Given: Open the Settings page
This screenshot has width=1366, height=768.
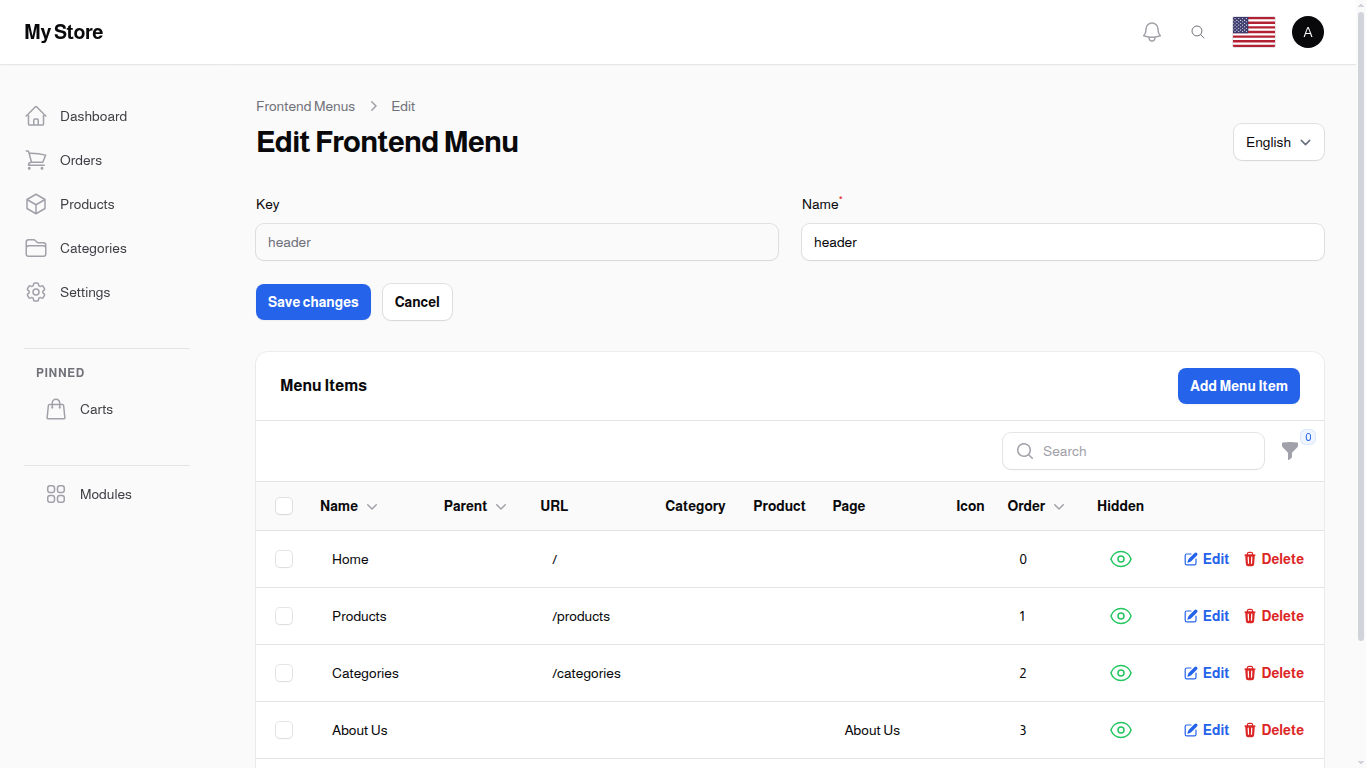Looking at the screenshot, I should (85, 292).
